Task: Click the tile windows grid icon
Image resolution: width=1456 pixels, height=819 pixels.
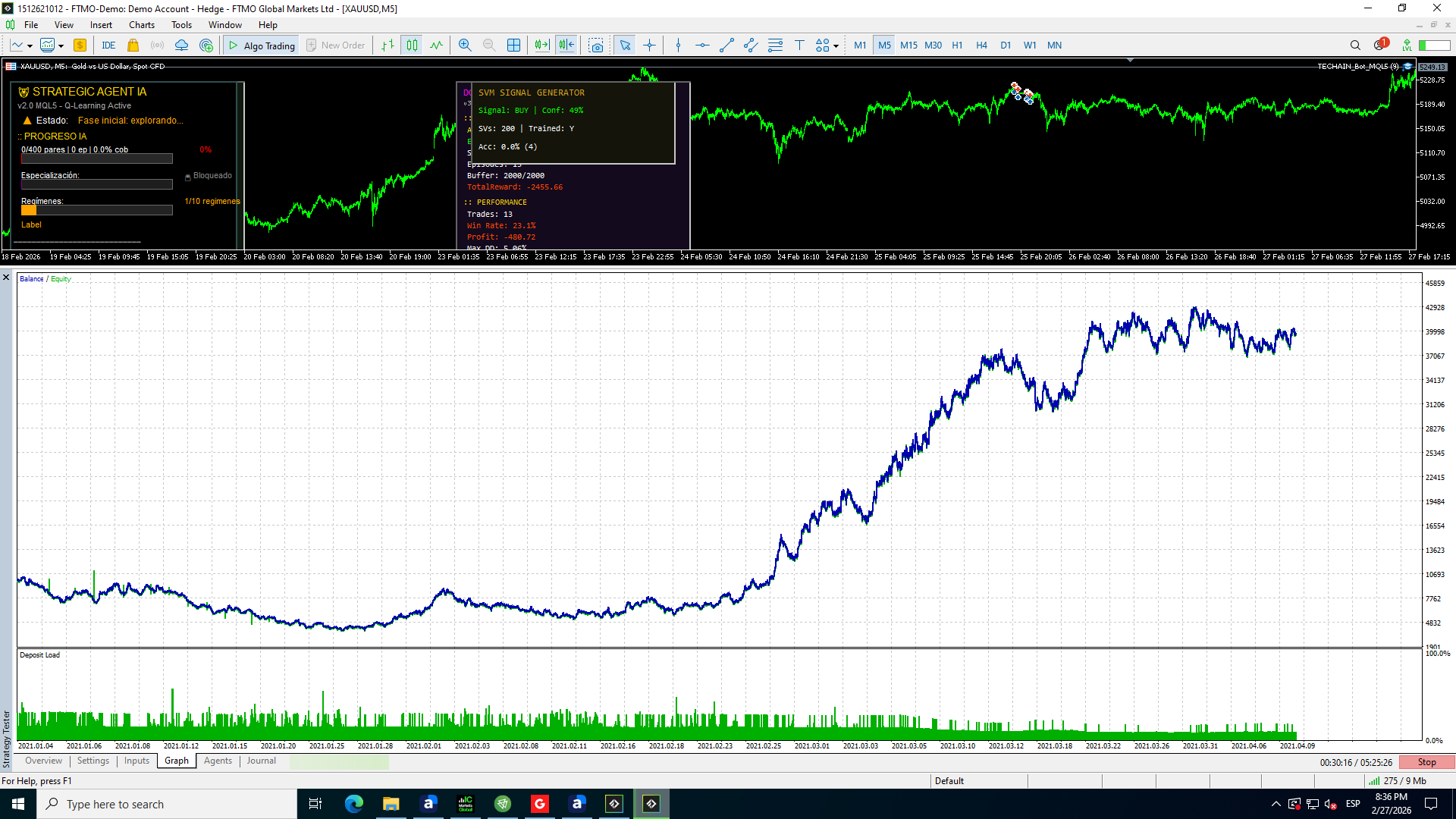Action: 513,45
